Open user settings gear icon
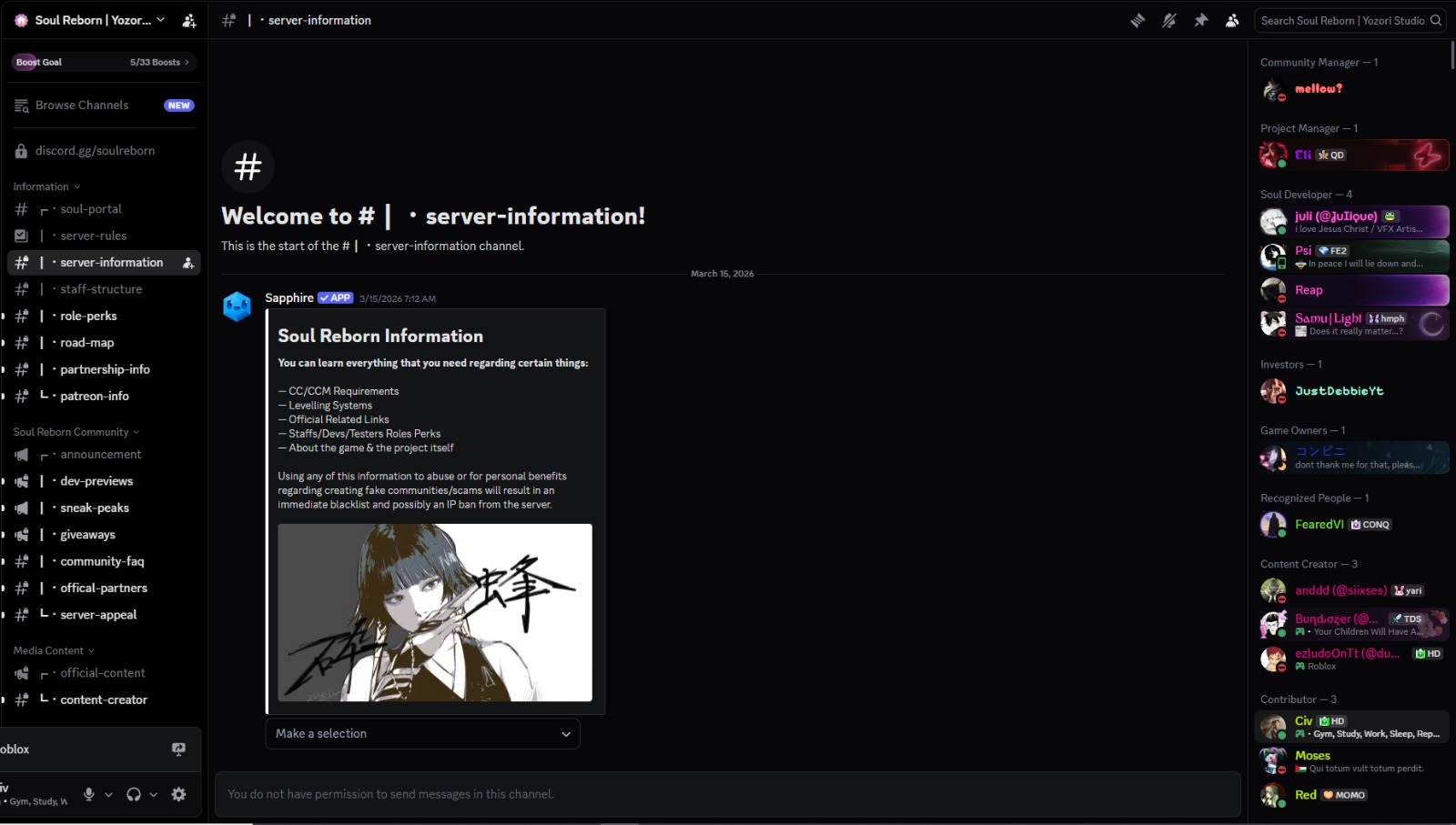Screen dimensions: 1456x825 [178, 794]
